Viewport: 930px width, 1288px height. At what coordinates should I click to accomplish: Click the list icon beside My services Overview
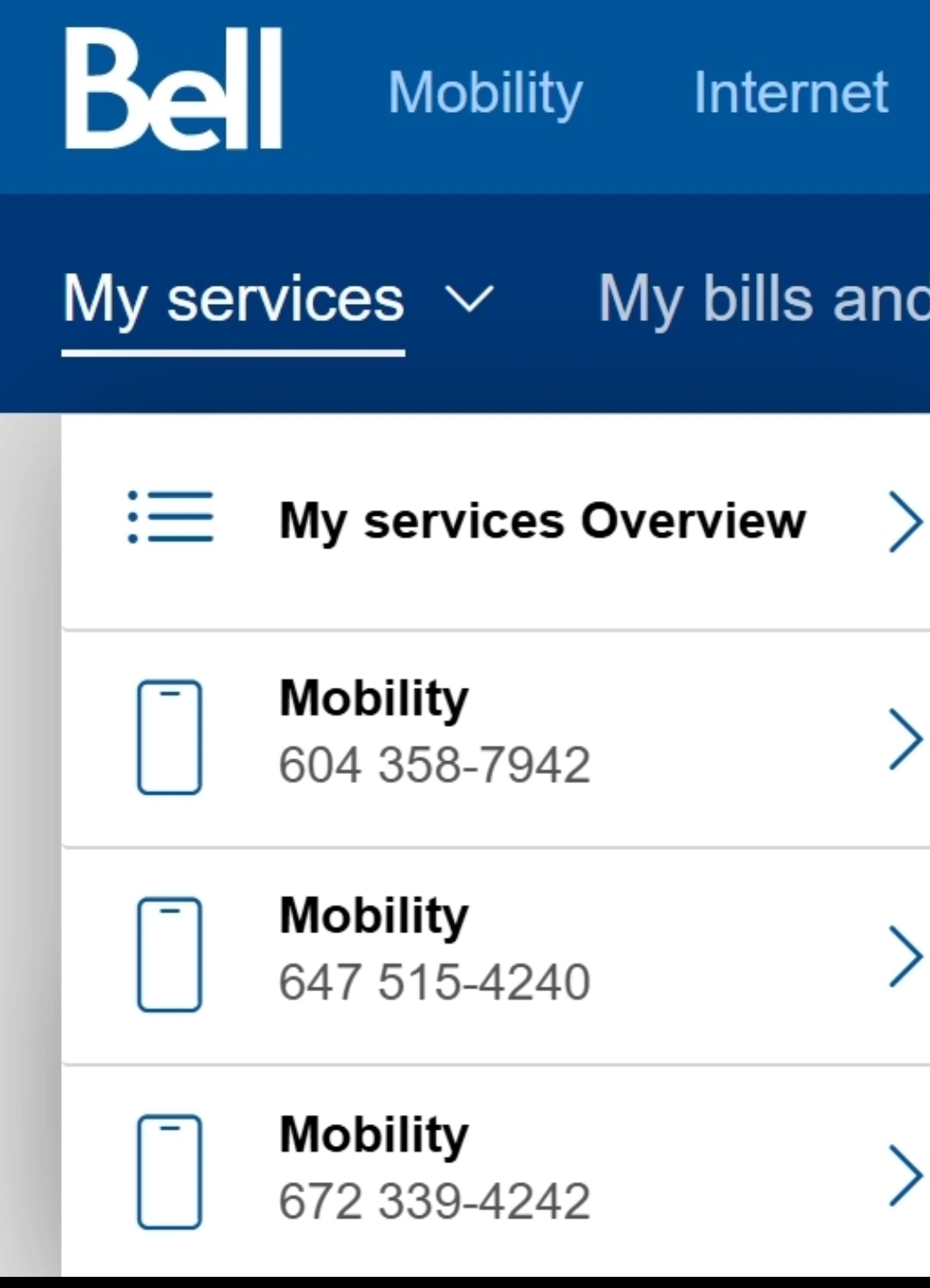tap(170, 517)
